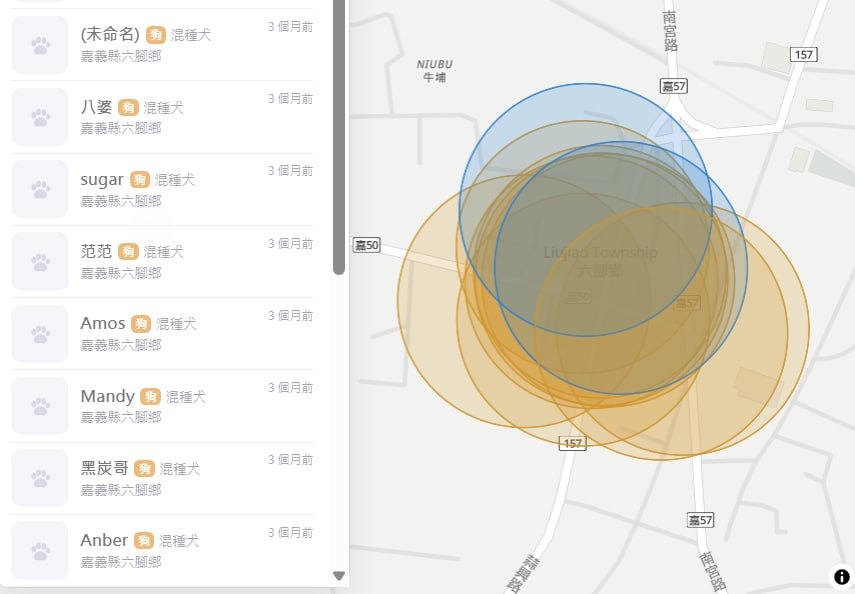Click the 嘉50 road marker on map
Image resolution: width=855 pixels, height=594 pixels.
pos(366,245)
